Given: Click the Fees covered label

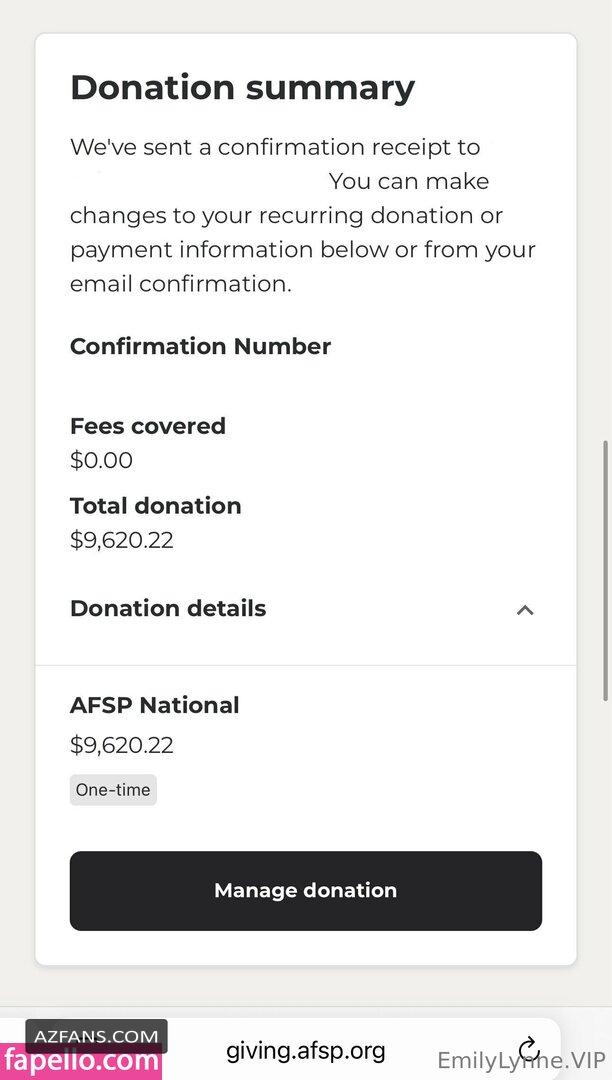Looking at the screenshot, I should coord(148,426).
